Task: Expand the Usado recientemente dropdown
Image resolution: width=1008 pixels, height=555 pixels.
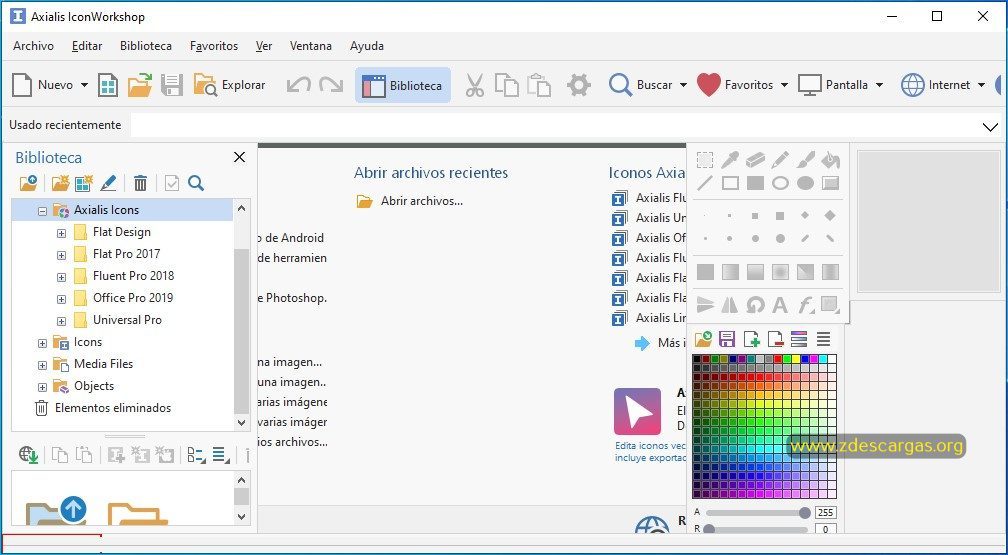Action: tap(990, 127)
